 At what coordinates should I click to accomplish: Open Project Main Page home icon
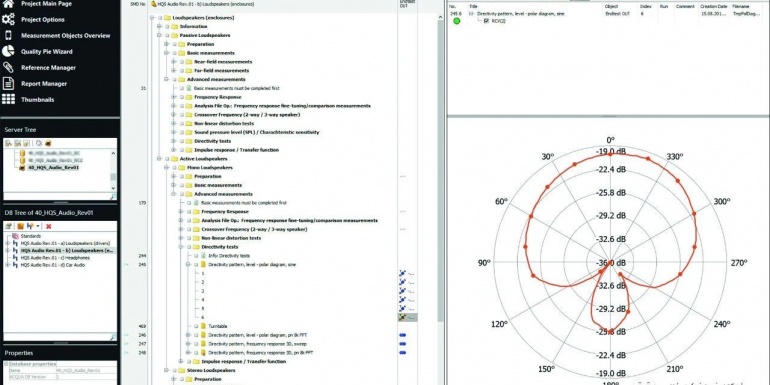coord(8,3)
